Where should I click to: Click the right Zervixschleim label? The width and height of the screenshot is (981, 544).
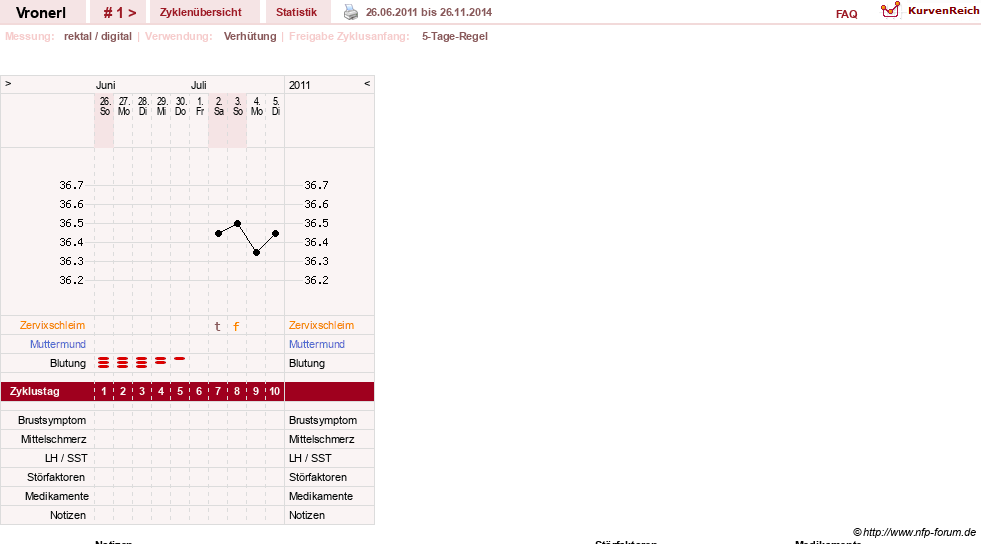pyautogui.click(x=321, y=325)
